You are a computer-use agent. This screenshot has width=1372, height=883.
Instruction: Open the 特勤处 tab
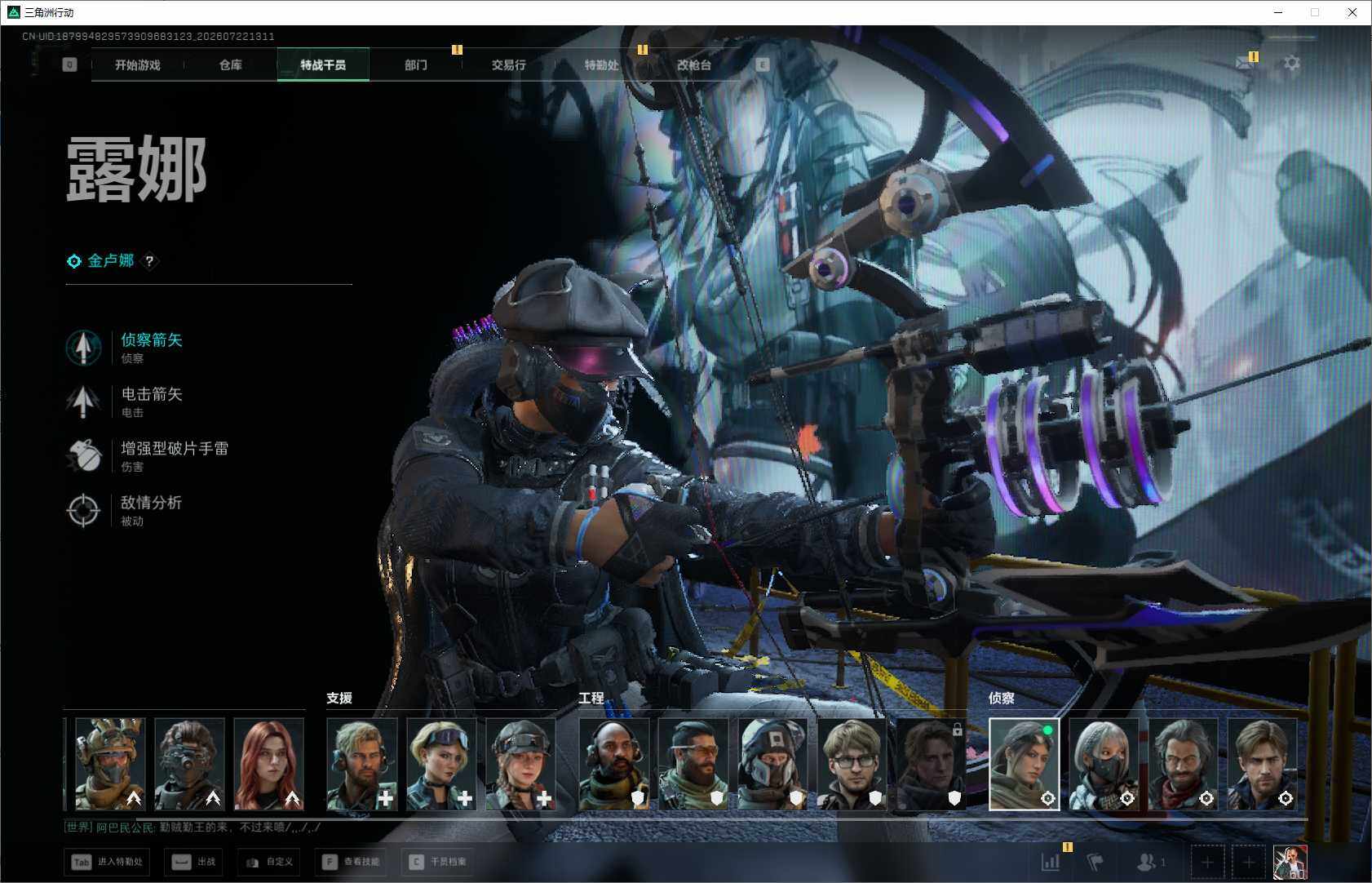601,64
